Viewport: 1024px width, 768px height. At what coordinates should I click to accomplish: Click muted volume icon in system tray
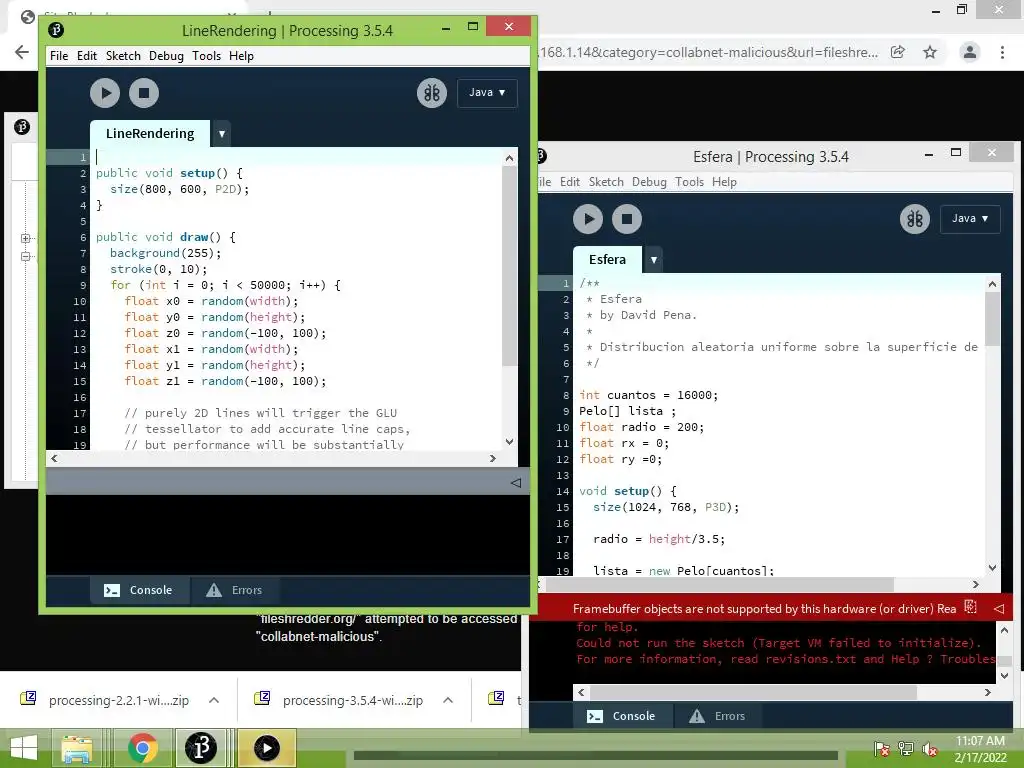tap(930, 749)
